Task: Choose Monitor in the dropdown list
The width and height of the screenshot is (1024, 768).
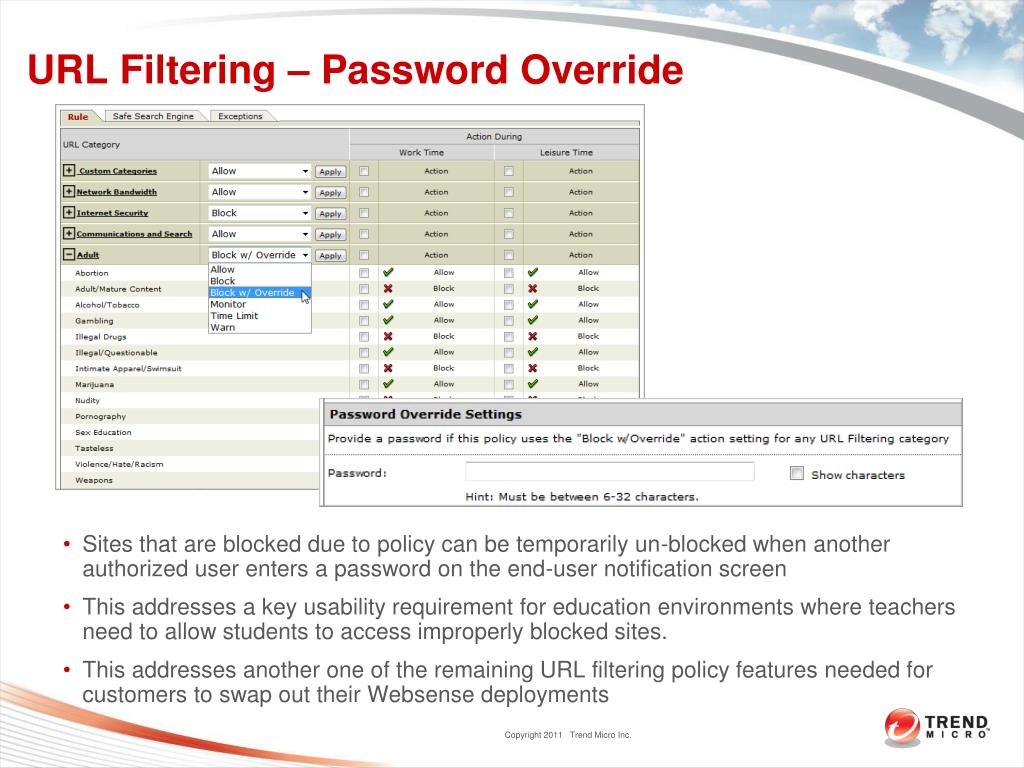Action: pos(259,304)
